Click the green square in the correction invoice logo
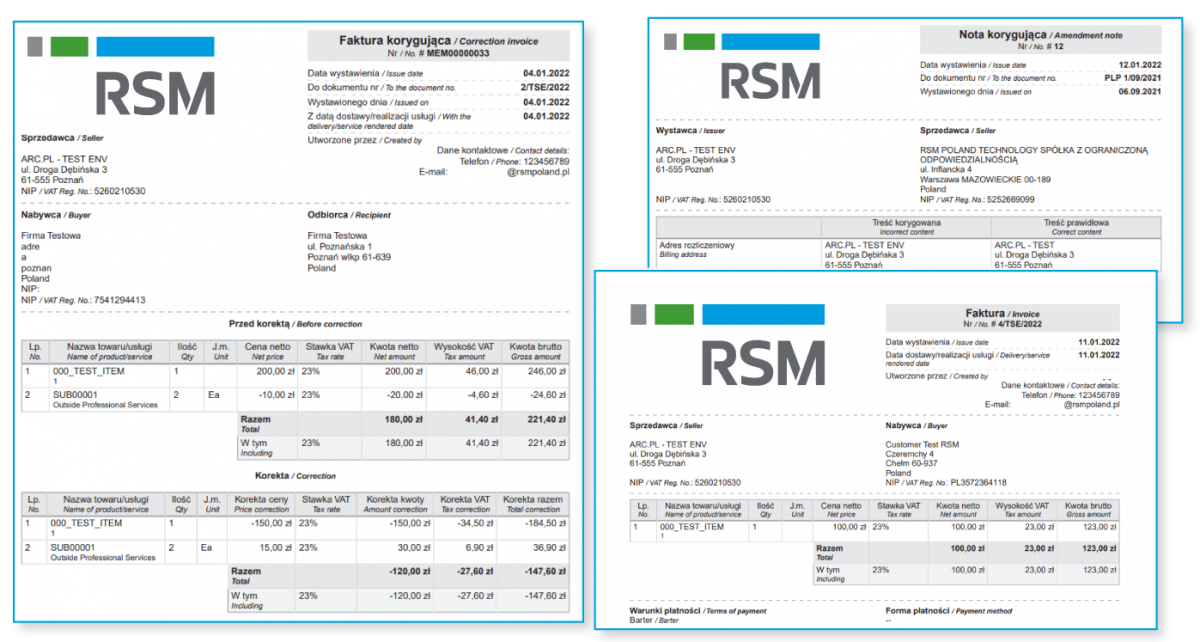 tap(69, 46)
